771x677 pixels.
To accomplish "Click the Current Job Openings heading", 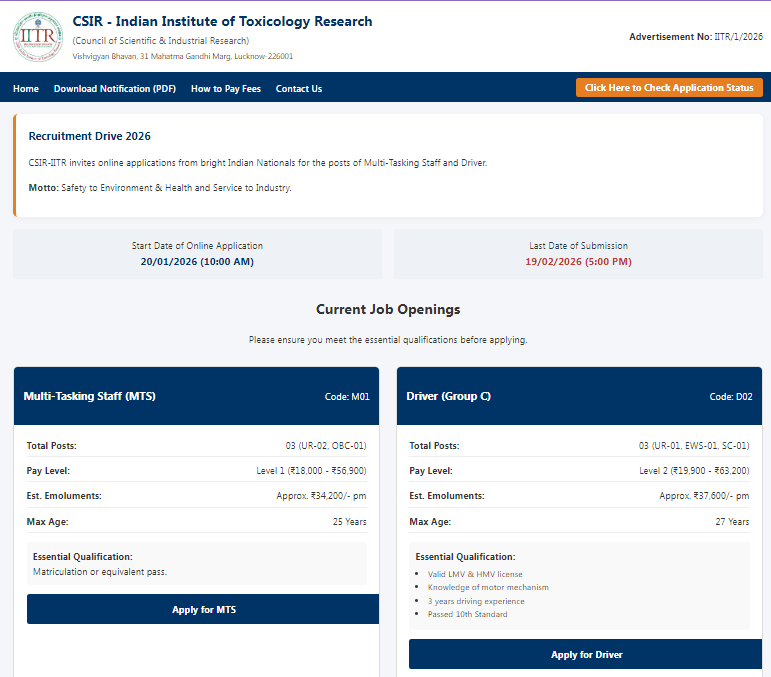I will click(388, 309).
